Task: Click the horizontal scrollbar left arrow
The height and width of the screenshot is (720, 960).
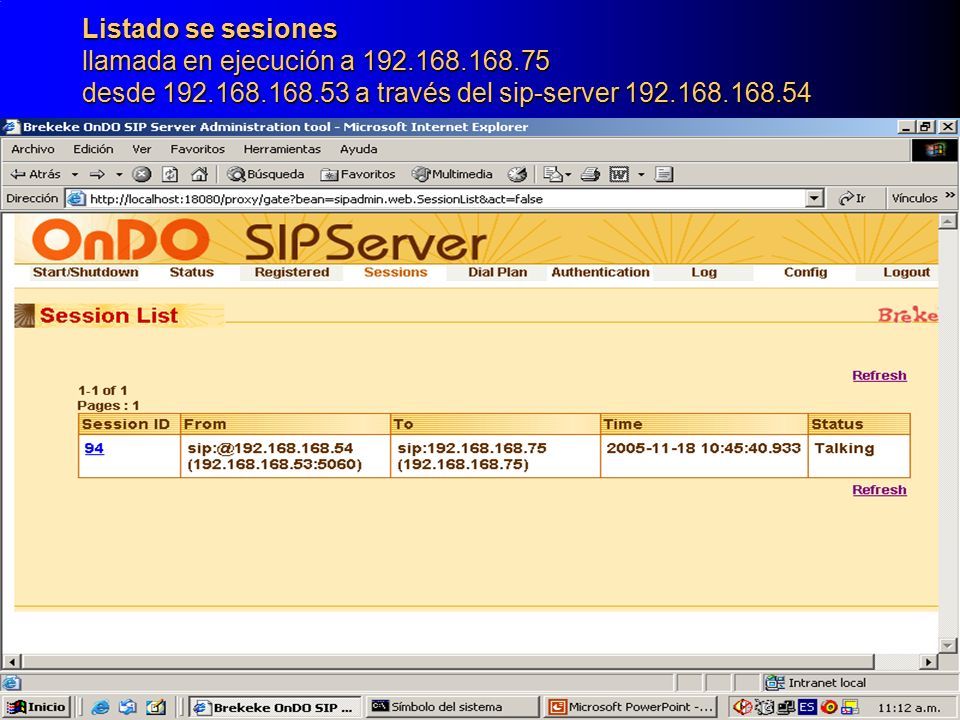Action: coord(12,662)
